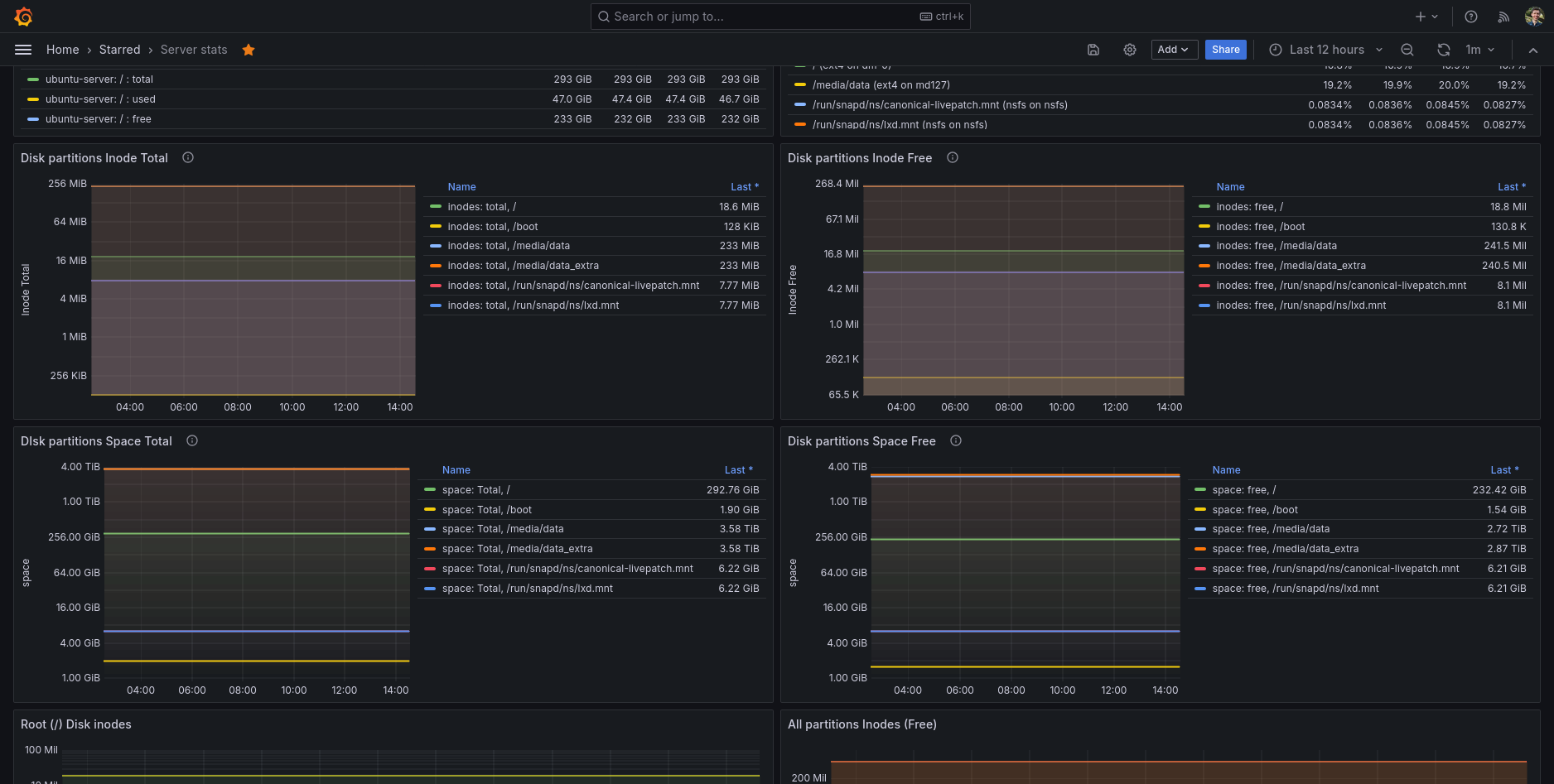Open the hamburger navigation menu
Viewport: 1554px width, 784px height.
tap(23, 50)
